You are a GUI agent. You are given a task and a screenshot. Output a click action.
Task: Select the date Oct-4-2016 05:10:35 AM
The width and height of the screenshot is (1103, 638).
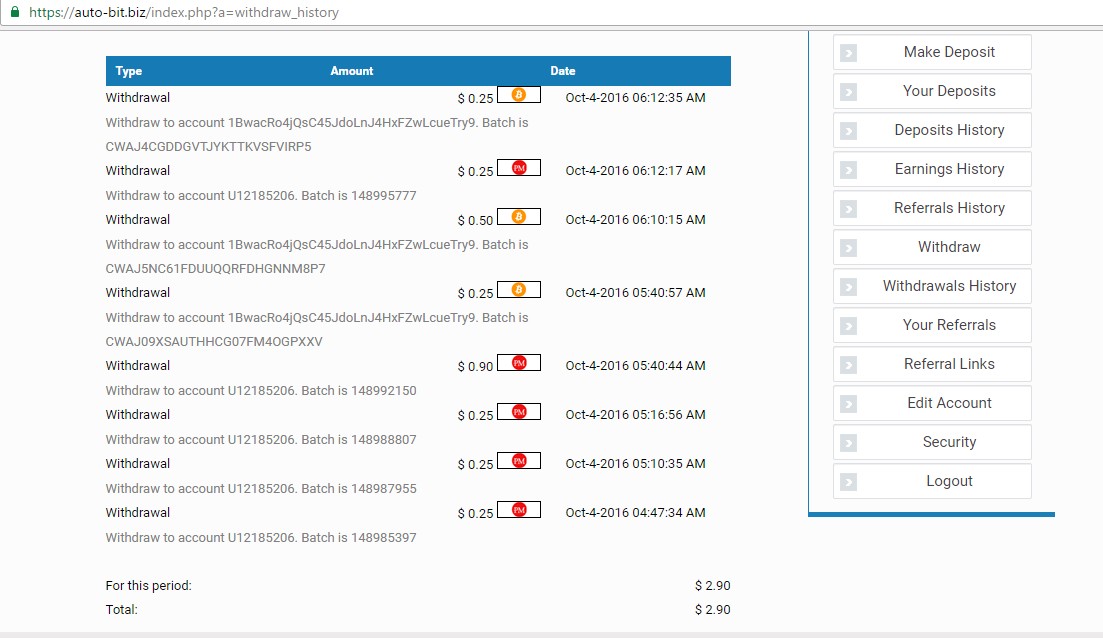pyautogui.click(x=635, y=464)
